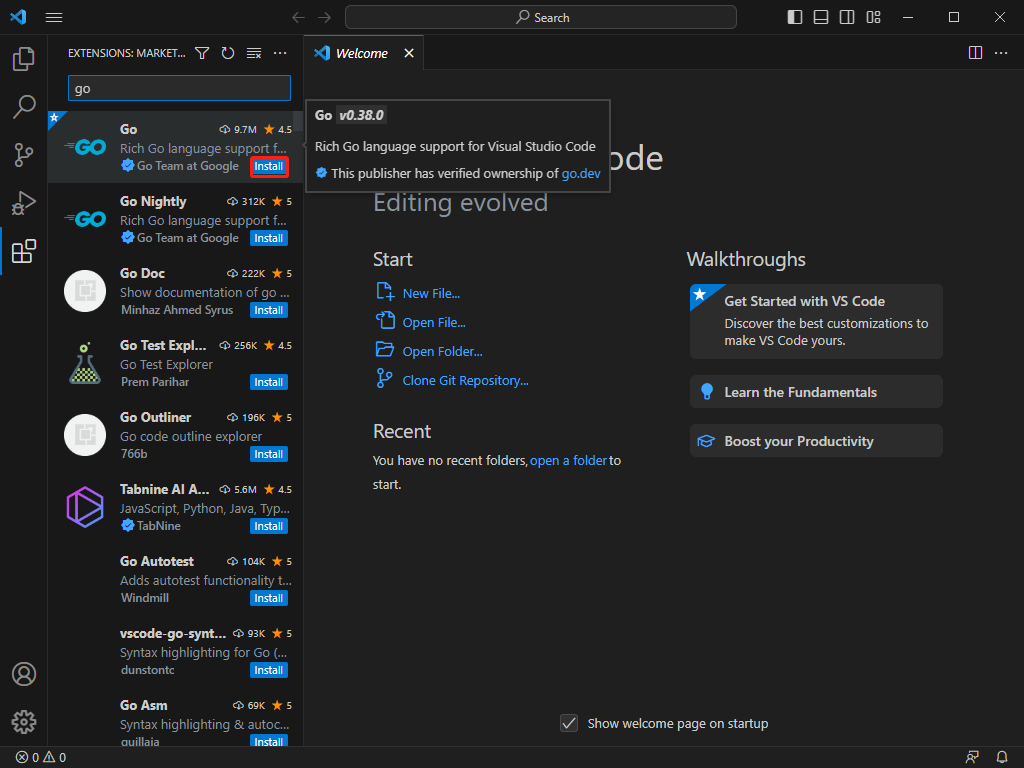Select the Go Doc extension icon
This screenshot has width=1024, height=768.
(x=85, y=291)
